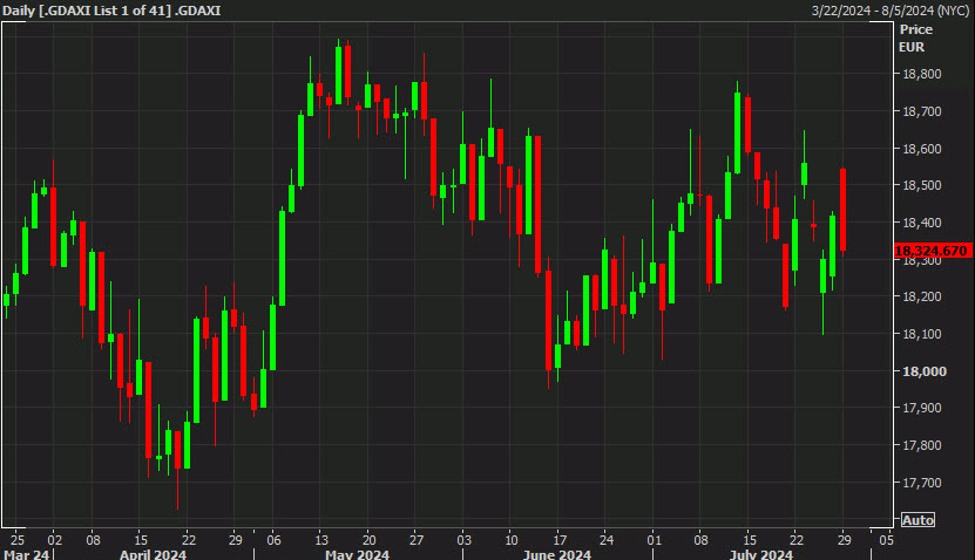Click the 18,600 price axis label

click(922, 149)
